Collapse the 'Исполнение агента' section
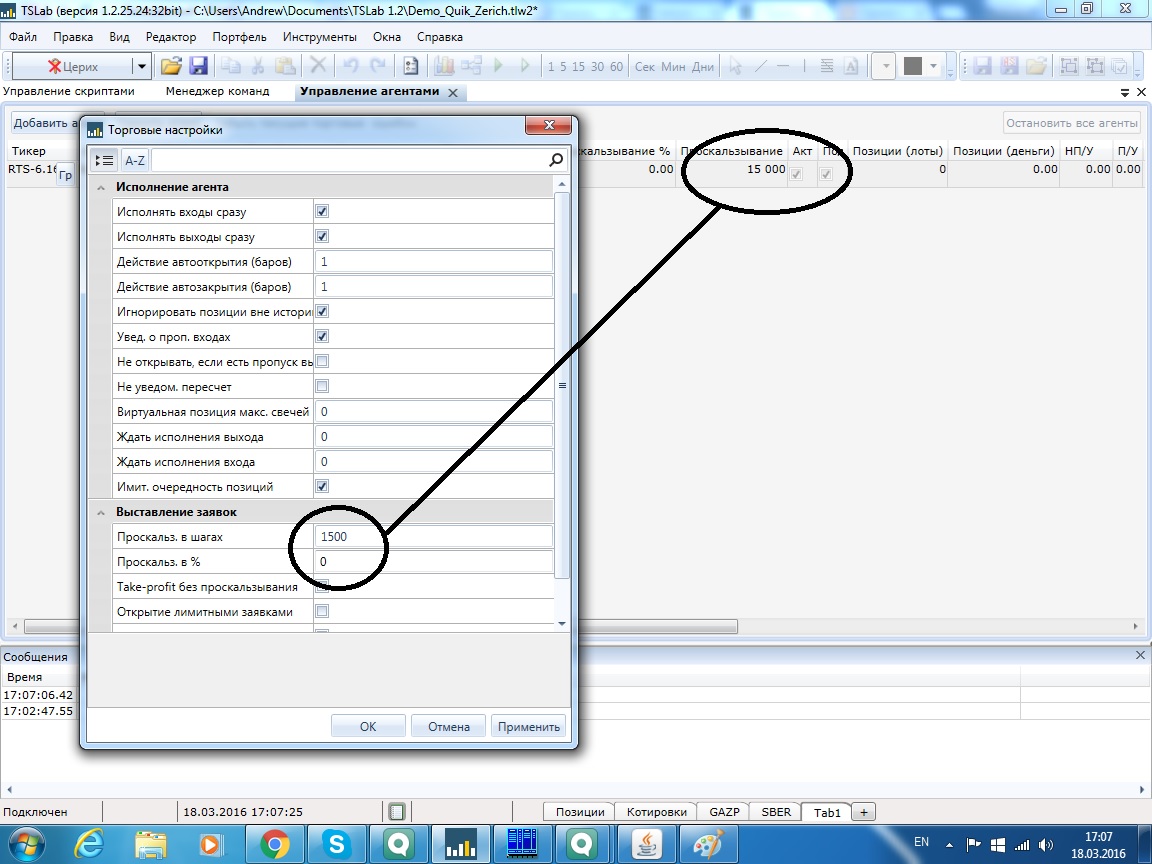This screenshot has height=864, width=1152. [101, 187]
